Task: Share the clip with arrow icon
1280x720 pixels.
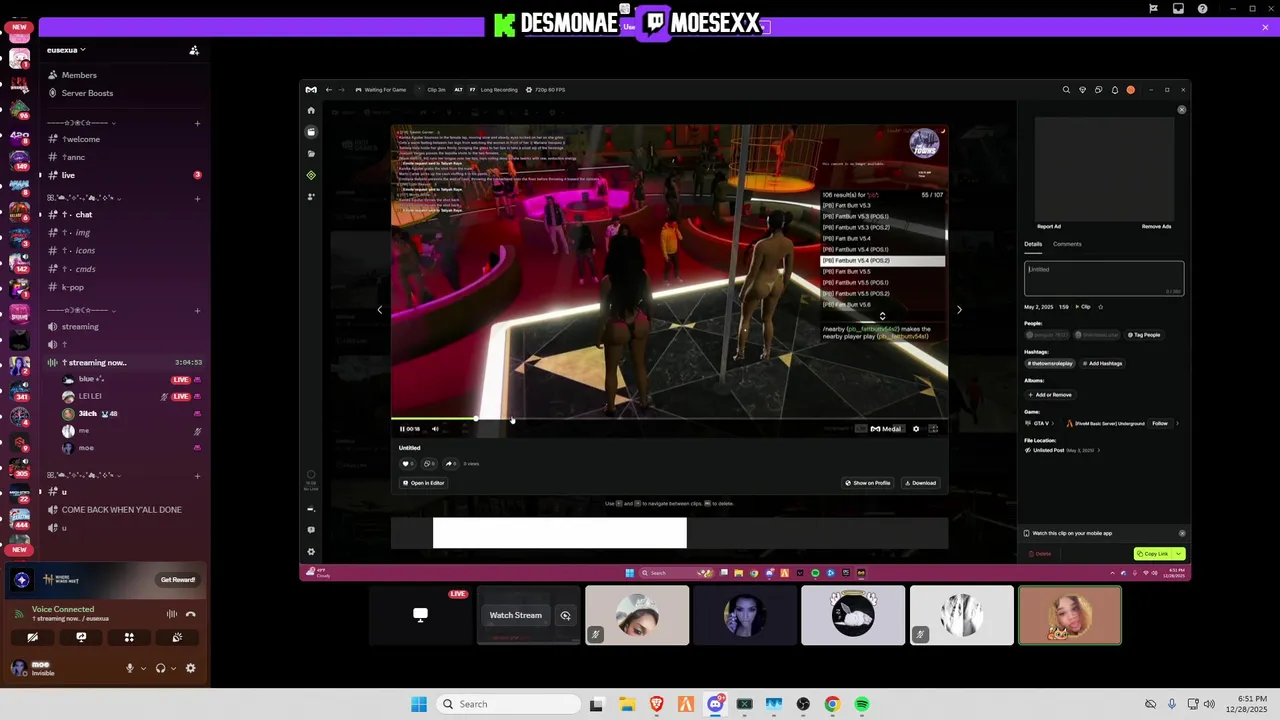Action: click(x=450, y=464)
